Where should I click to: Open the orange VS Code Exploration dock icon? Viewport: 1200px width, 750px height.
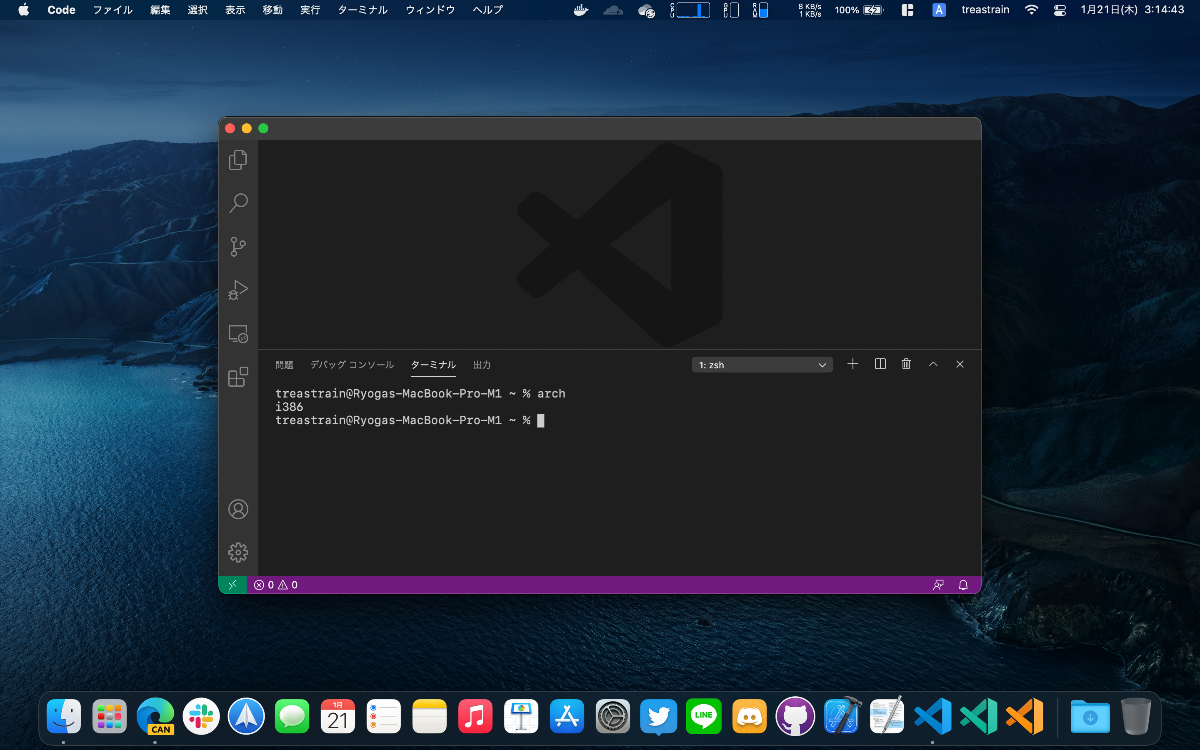[1024, 715]
